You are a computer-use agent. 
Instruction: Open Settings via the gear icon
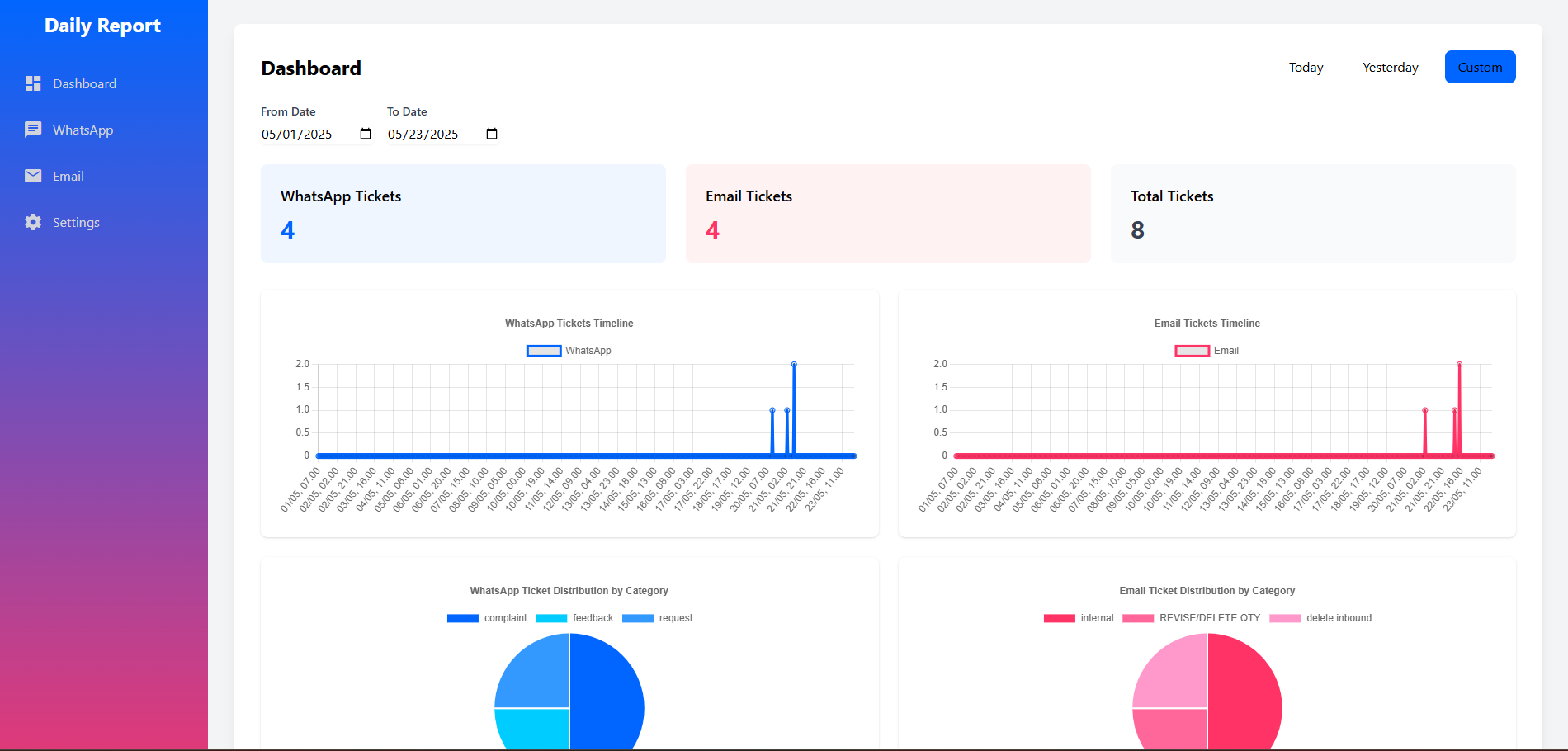(x=33, y=222)
